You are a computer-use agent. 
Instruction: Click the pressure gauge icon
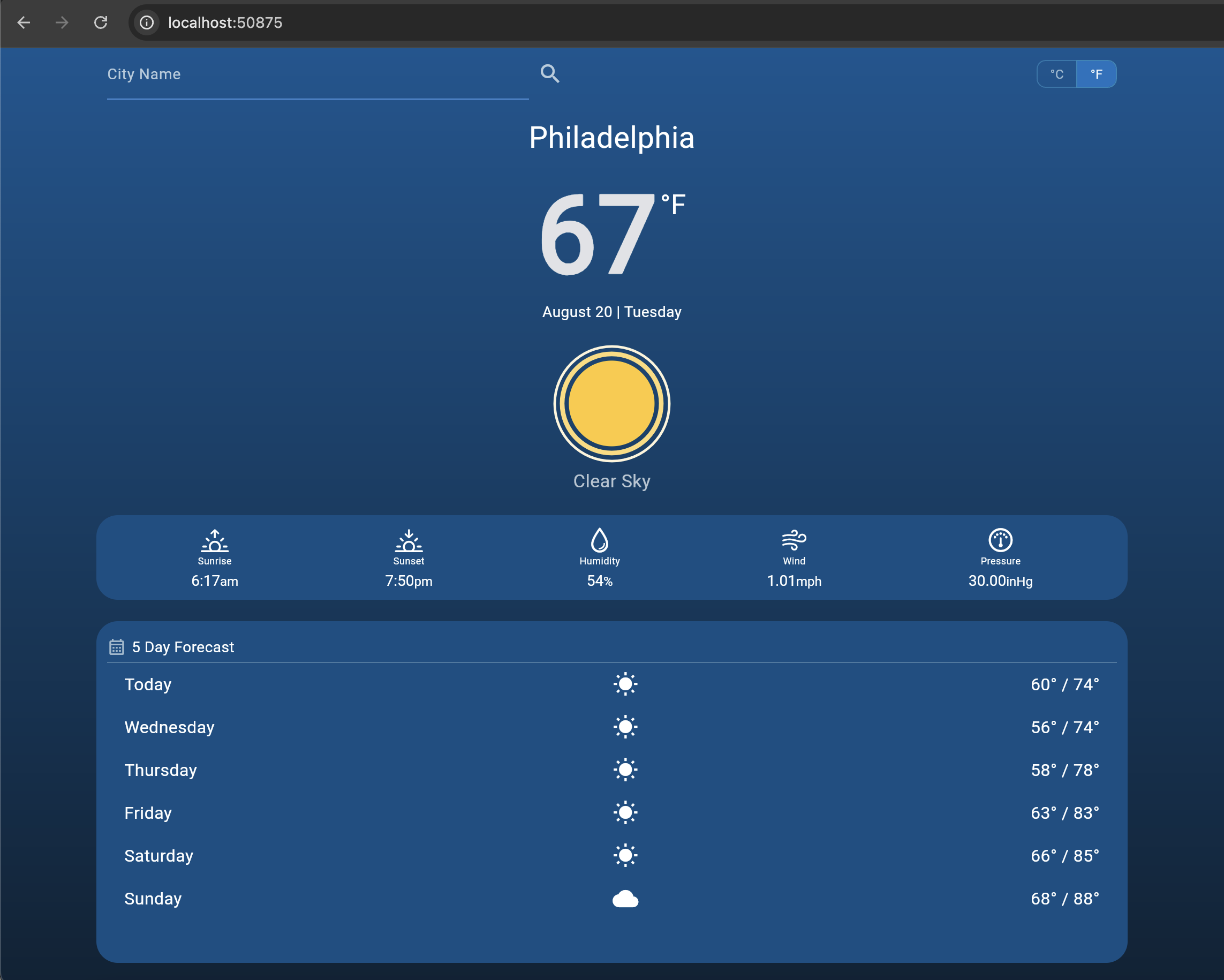[1000, 540]
